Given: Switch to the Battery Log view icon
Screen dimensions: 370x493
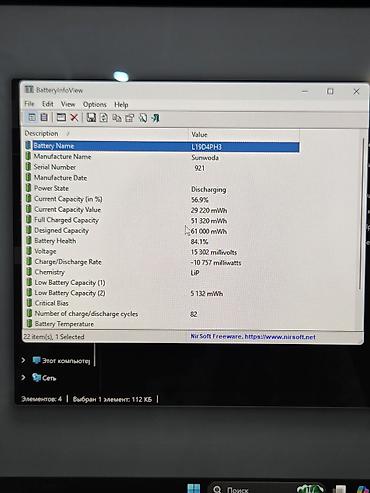Looking at the screenshot, I should [44, 117].
